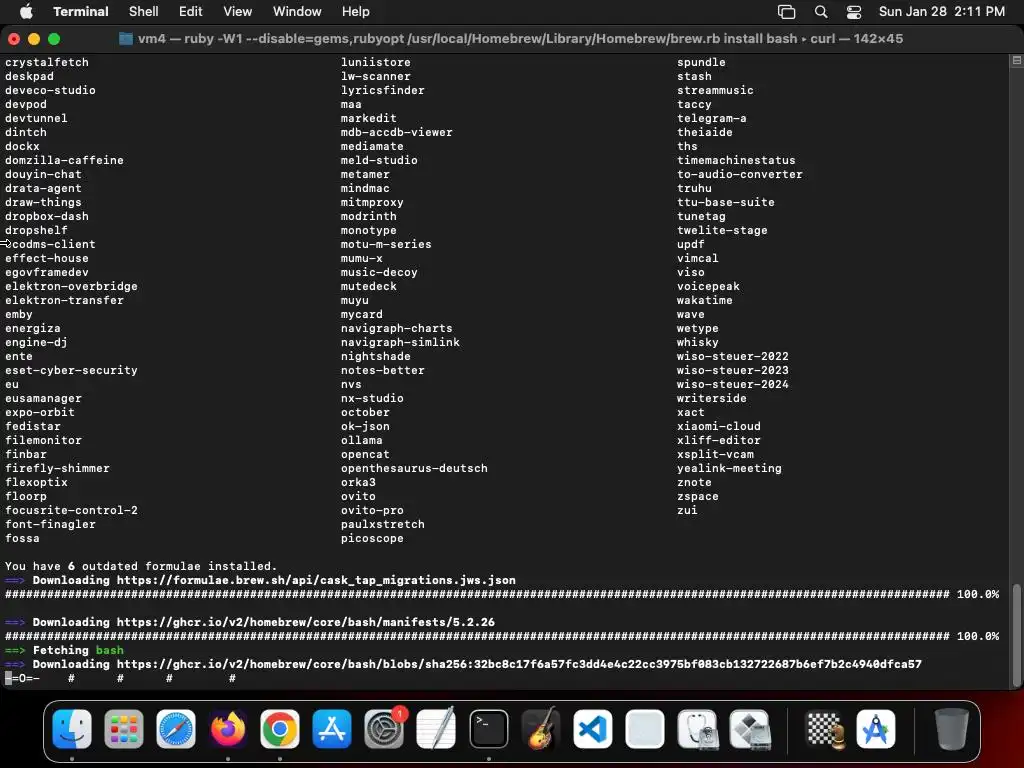The width and height of the screenshot is (1024, 768).
Task: Open the View menu
Action: [238, 11]
